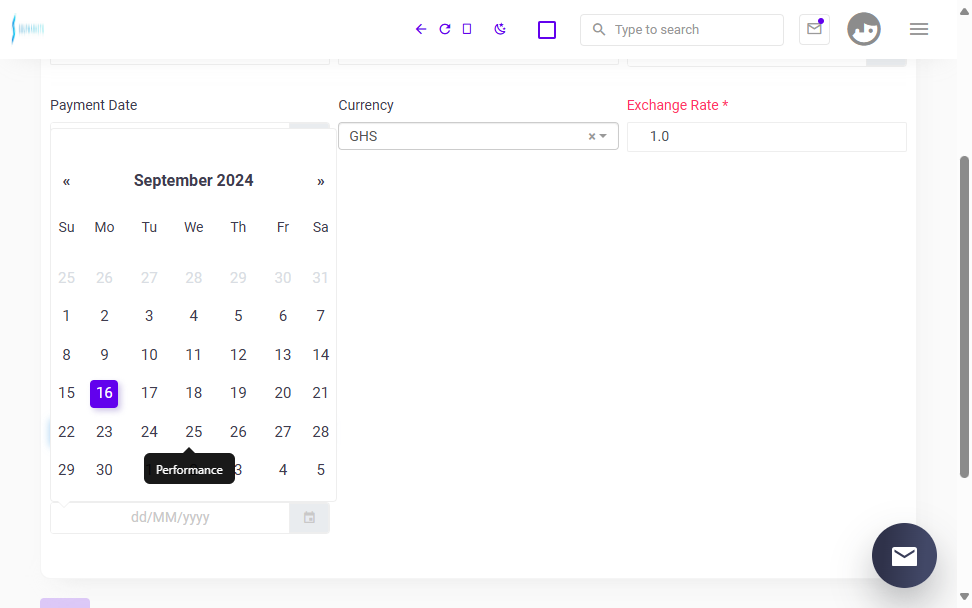Edit the Exchange Rate field value 1.0

click(766, 136)
